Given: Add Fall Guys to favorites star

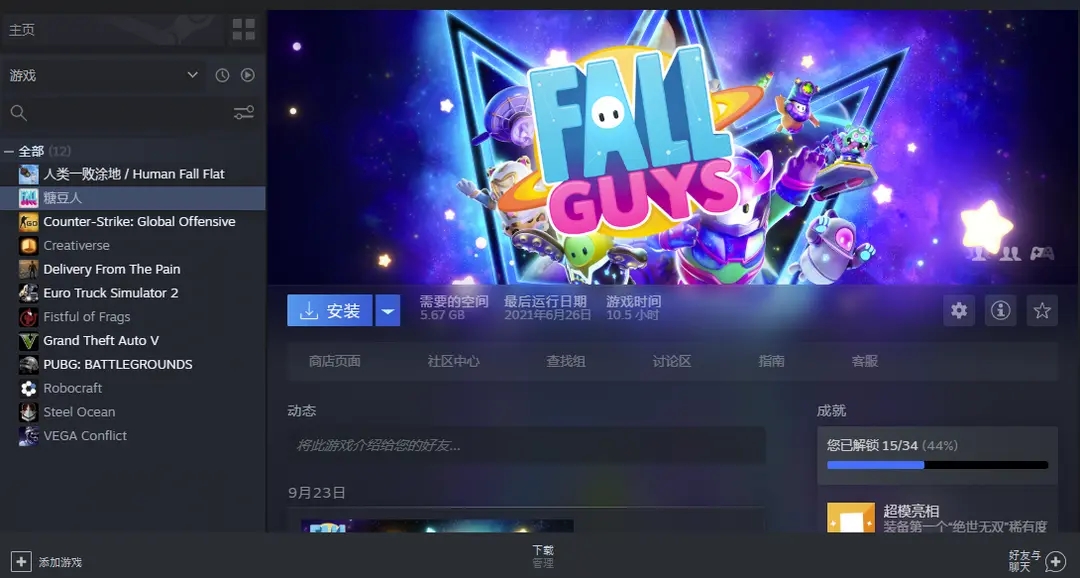Looking at the screenshot, I should coord(1042,311).
